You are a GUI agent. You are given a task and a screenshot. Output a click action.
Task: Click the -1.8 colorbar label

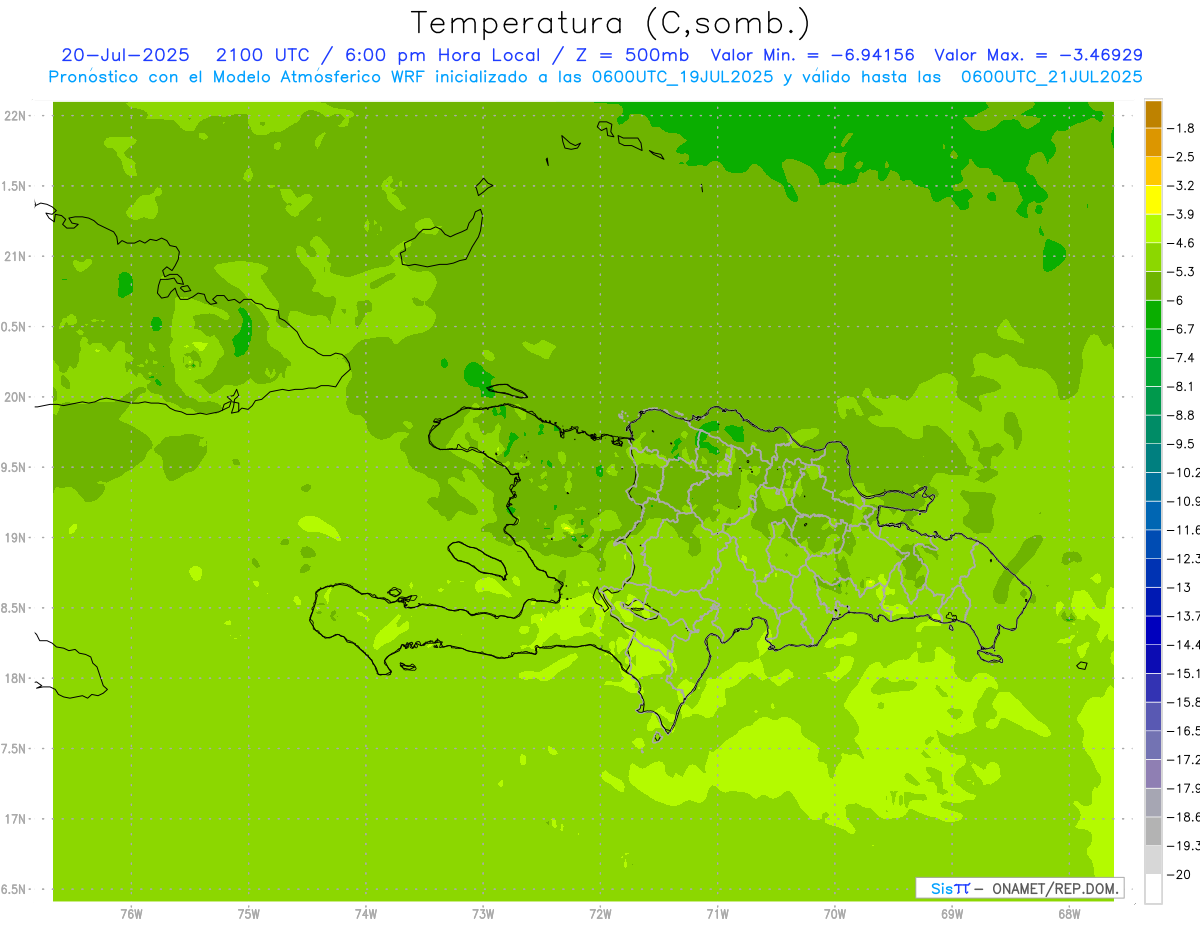coord(1181,128)
